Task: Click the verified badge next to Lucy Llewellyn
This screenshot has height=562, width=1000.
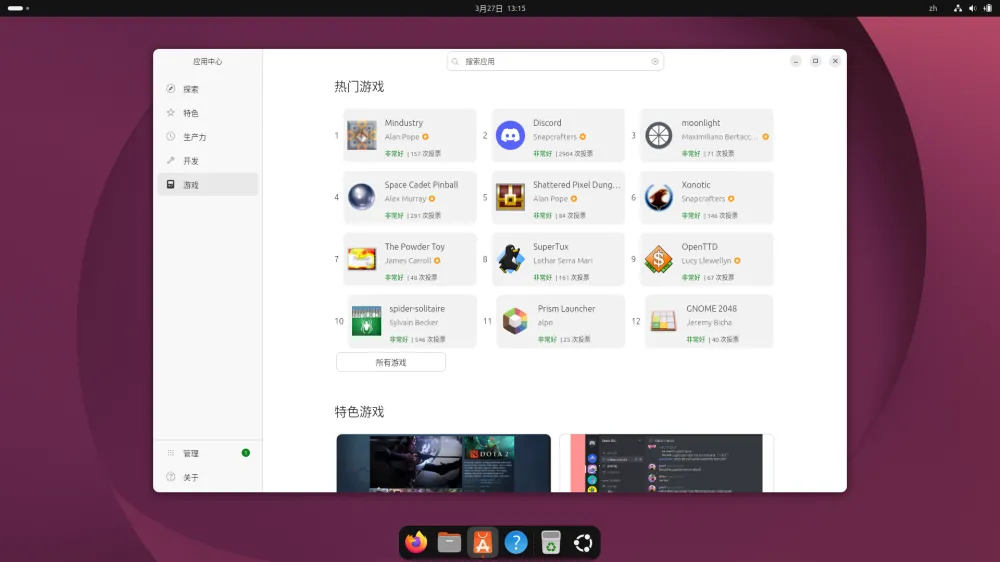Action: click(737, 260)
